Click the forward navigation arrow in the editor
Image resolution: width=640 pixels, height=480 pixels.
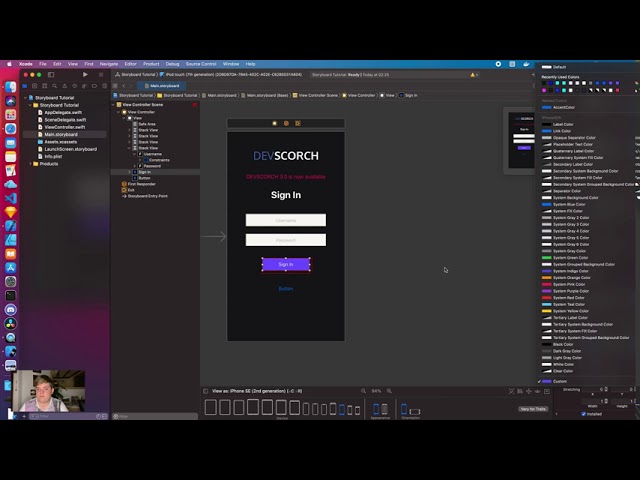(131, 86)
